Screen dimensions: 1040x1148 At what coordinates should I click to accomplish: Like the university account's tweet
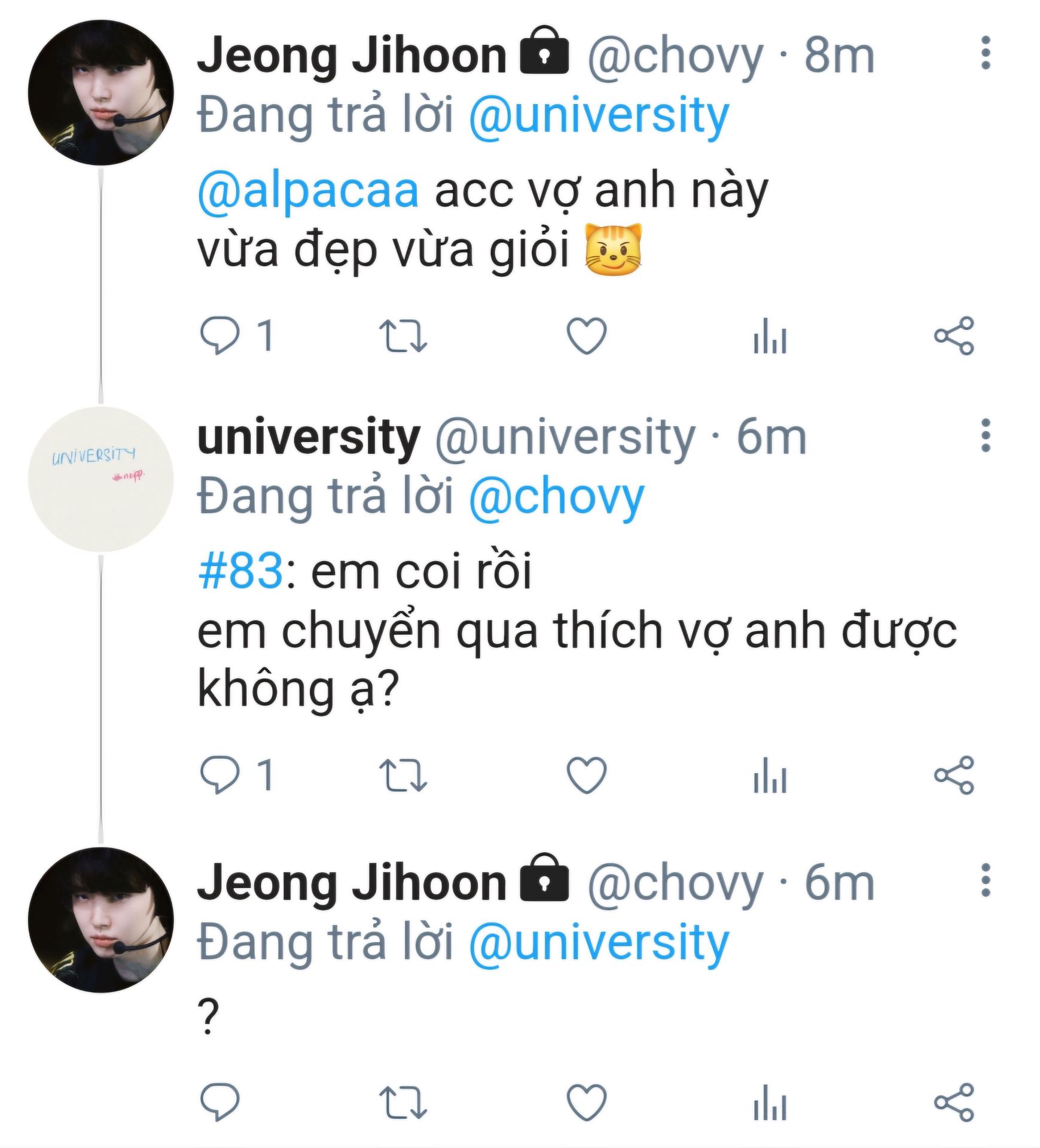tap(586, 775)
